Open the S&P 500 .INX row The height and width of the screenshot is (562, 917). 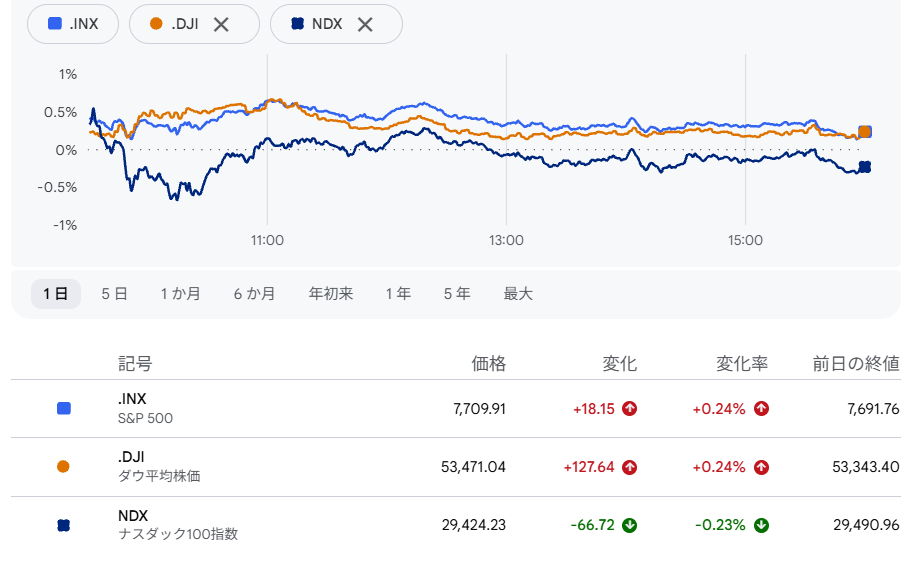pos(456,409)
